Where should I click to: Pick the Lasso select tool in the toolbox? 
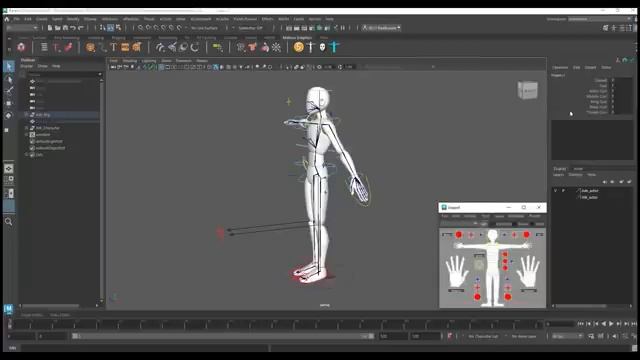[x=9, y=79]
